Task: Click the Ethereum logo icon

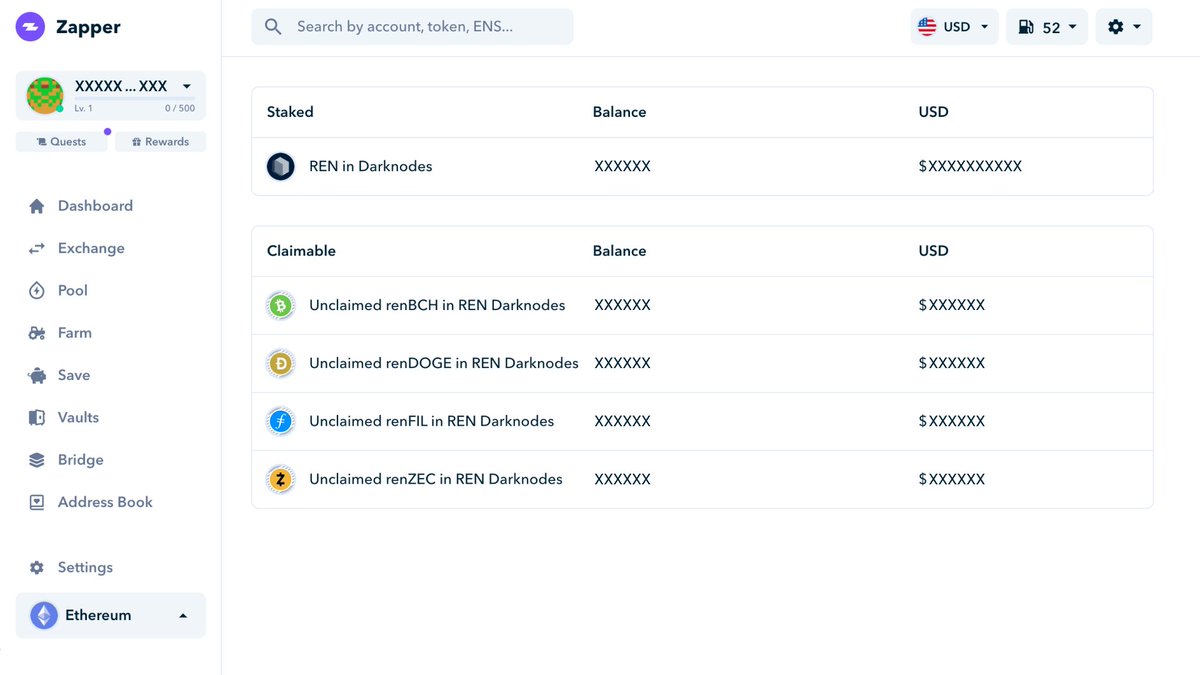Action: 44,615
